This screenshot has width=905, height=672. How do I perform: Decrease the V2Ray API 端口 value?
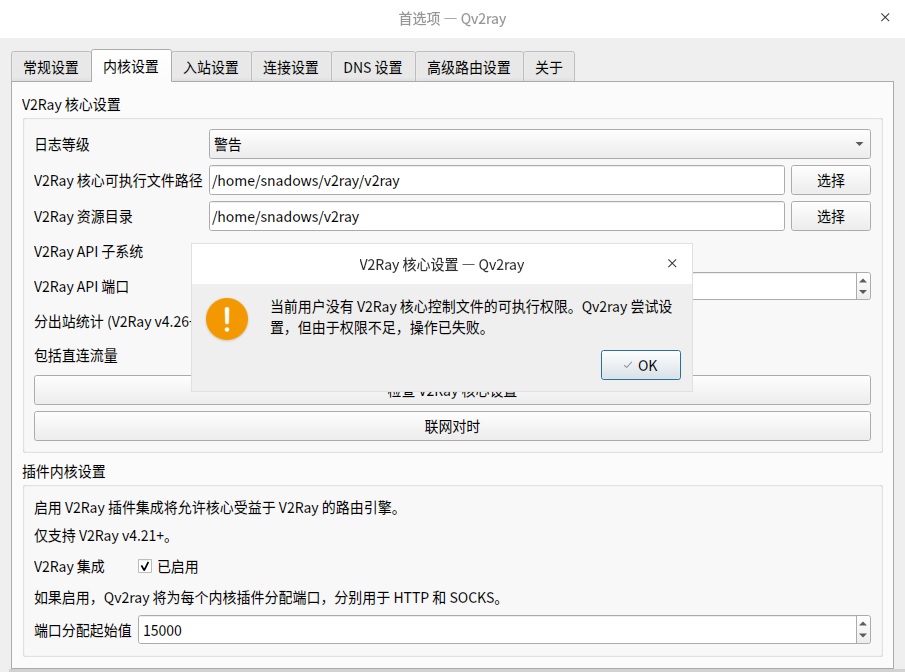(x=863, y=292)
